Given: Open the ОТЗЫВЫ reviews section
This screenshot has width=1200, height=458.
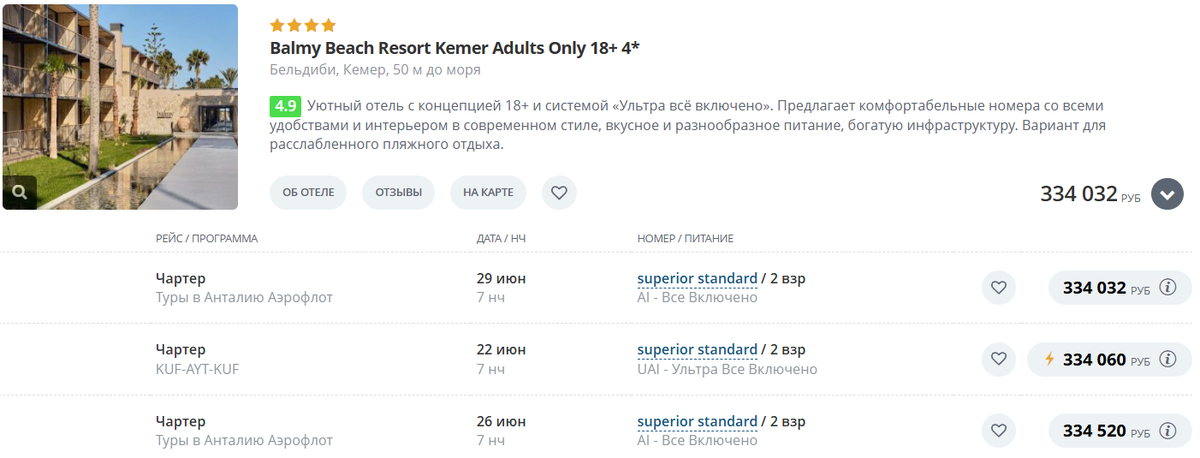Looking at the screenshot, I should pyautogui.click(x=398, y=193).
